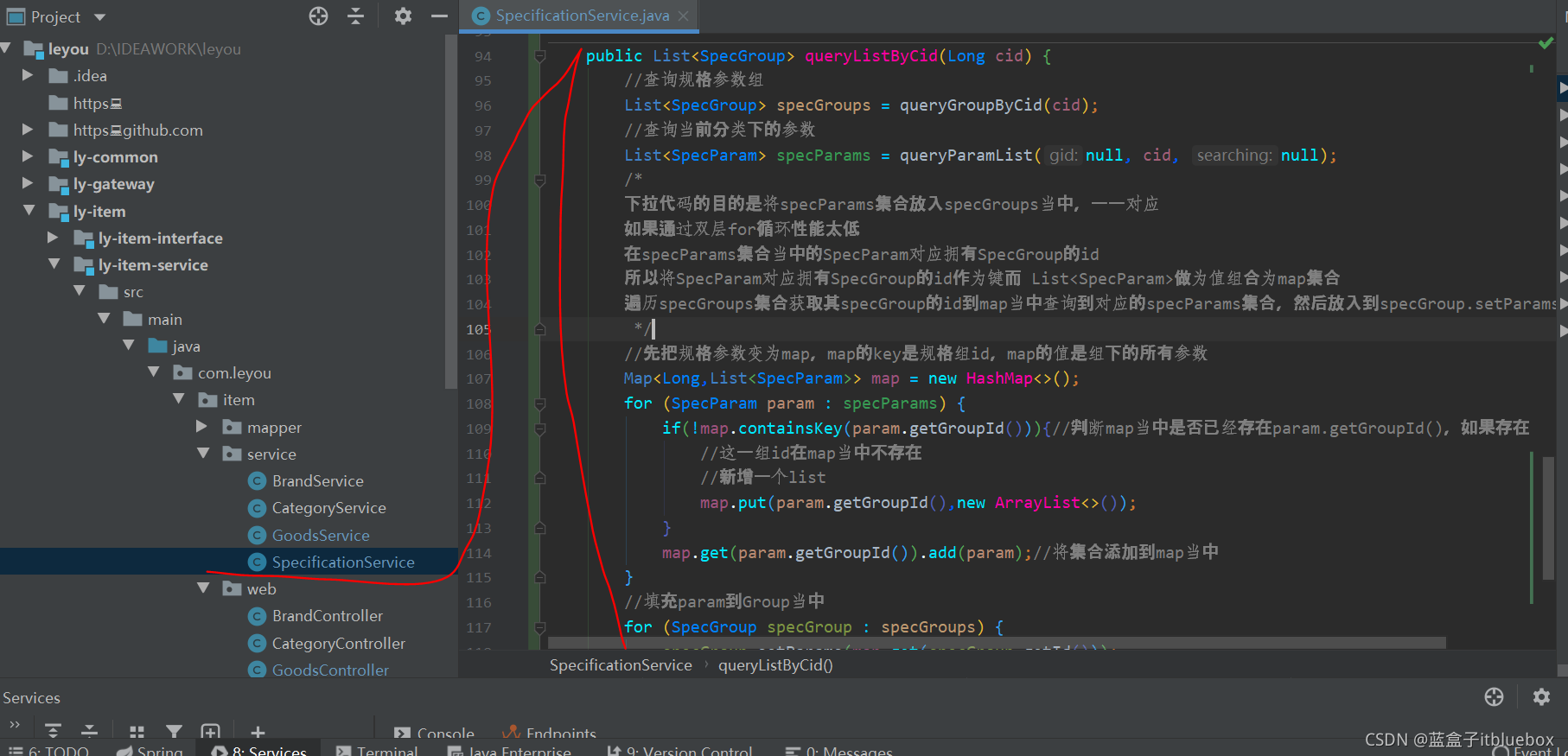Expand the ly-item-interface module arrow
Image resolution: width=1568 pixels, height=756 pixels.
point(53,237)
